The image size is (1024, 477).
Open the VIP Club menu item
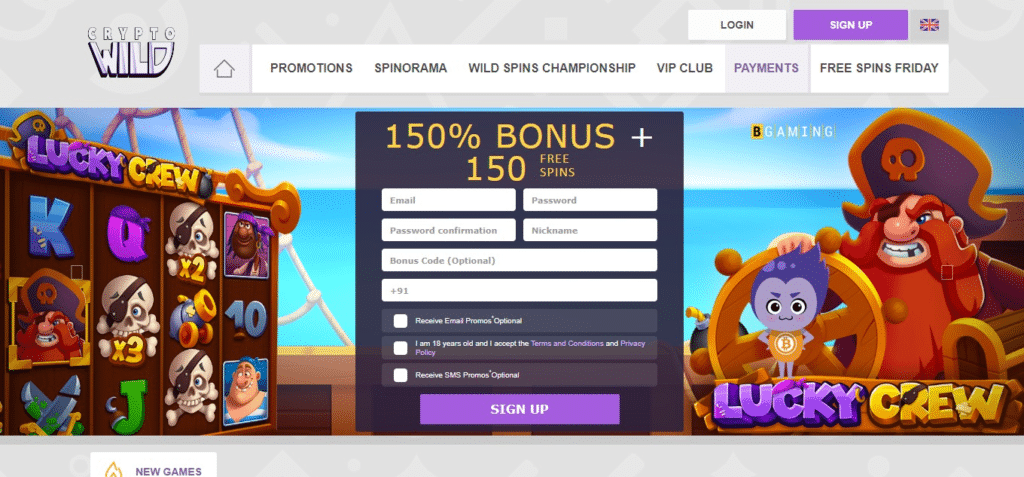(x=684, y=68)
